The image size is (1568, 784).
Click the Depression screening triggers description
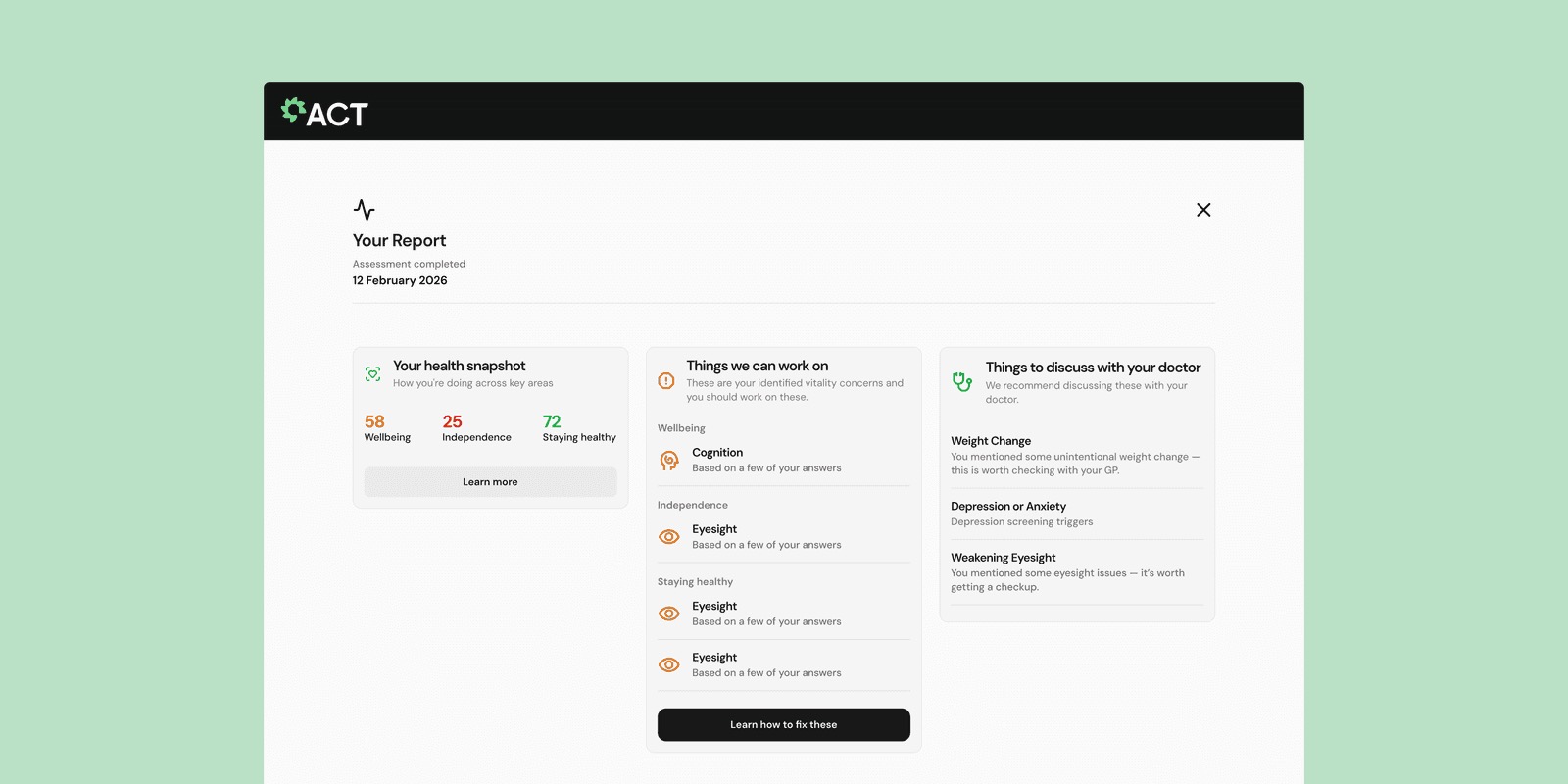tap(1021, 522)
